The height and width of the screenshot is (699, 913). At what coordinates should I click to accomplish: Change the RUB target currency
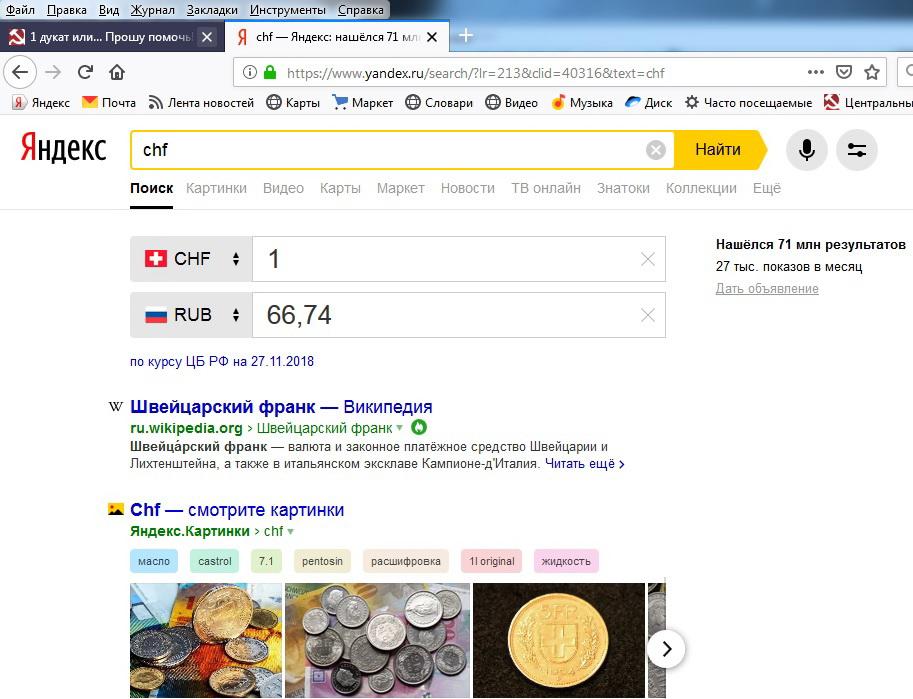(191, 315)
